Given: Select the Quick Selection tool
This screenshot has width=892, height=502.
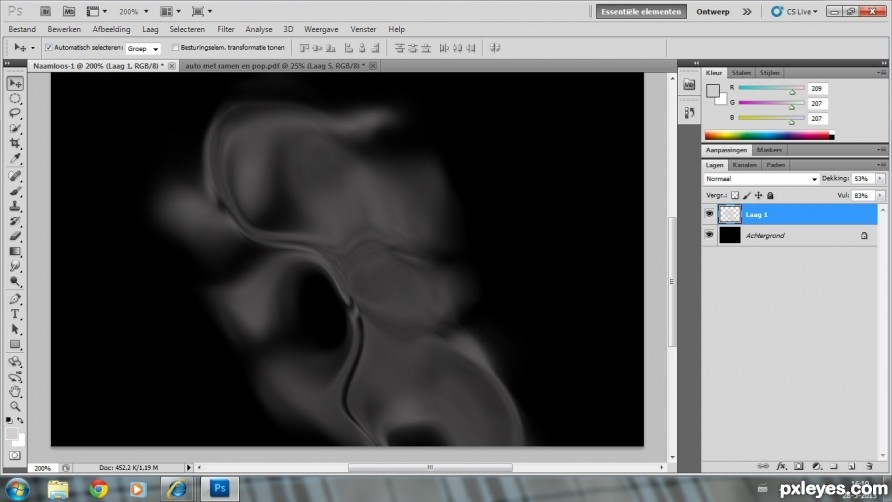Looking at the screenshot, I should coord(15,128).
